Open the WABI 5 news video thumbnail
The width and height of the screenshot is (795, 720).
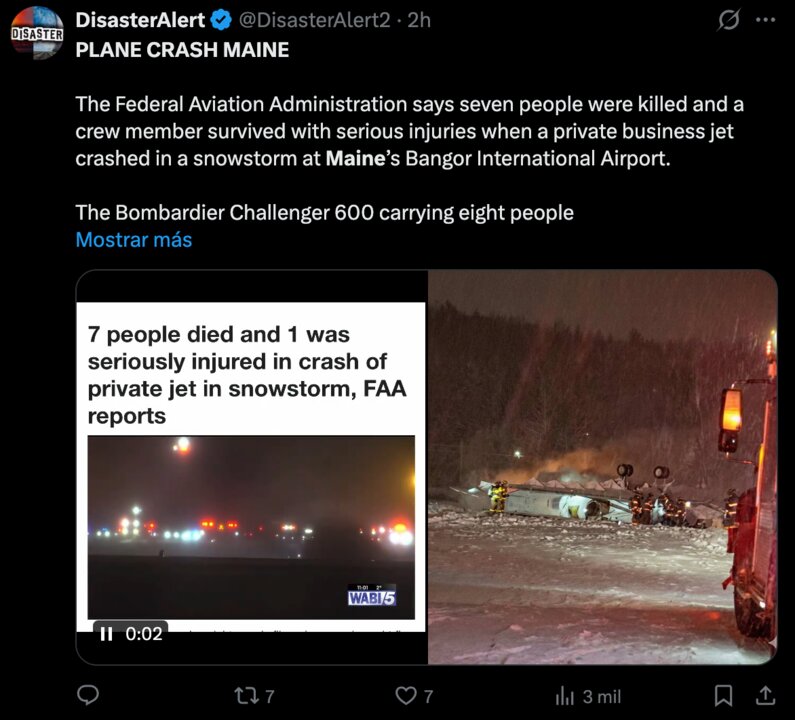(x=251, y=526)
